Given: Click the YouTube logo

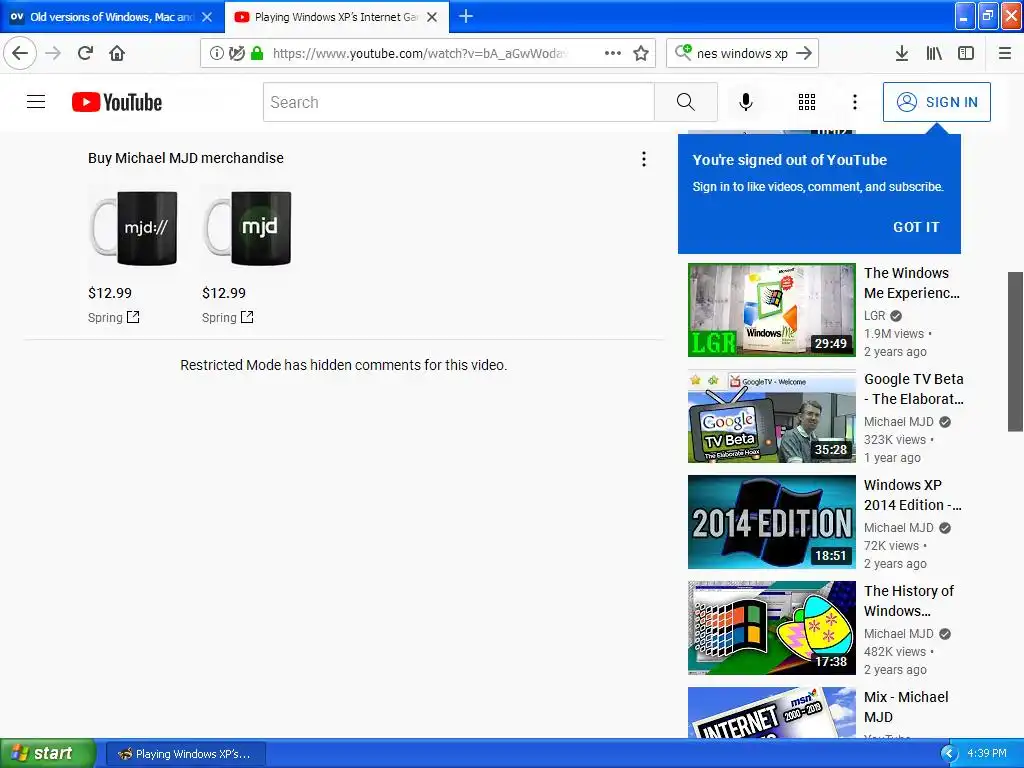Looking at the screenshot, I should (x=117, y=102).
